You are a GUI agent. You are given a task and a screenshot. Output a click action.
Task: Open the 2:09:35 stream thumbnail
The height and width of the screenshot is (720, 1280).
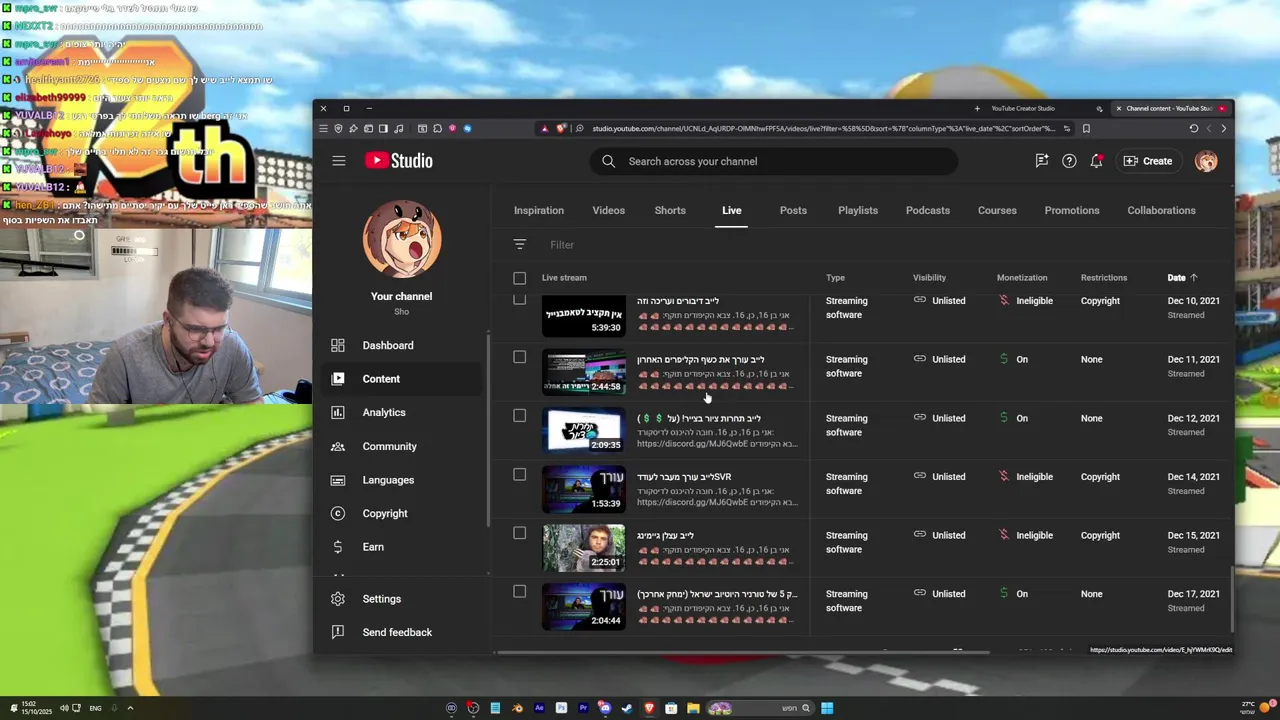(584, 430)
